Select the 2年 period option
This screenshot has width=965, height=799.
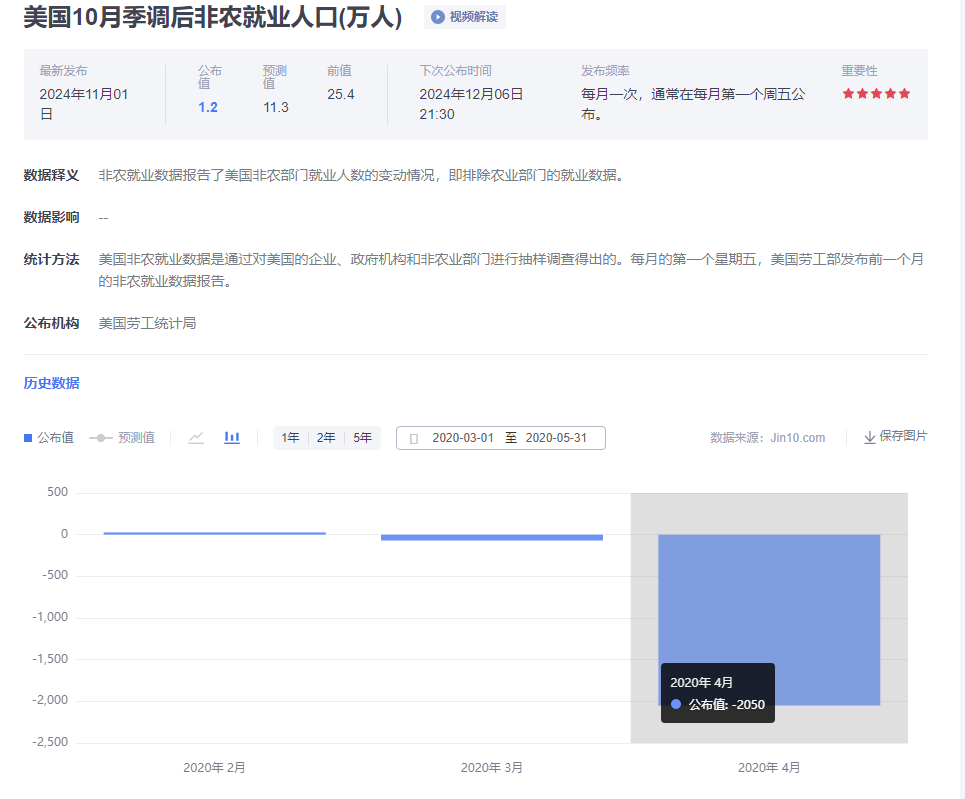click(325, 437)
